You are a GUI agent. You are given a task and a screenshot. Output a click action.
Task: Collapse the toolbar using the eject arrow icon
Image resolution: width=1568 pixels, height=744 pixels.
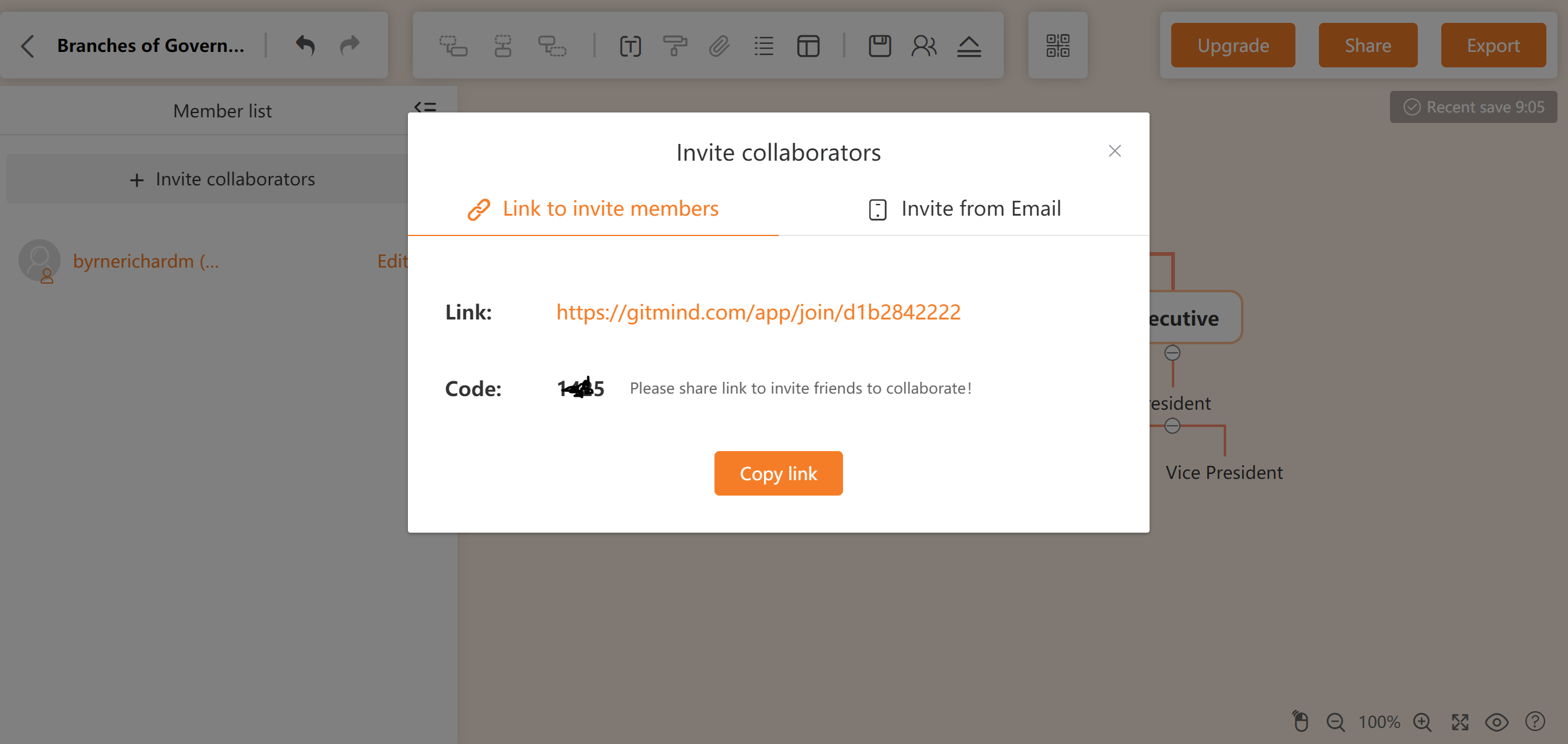[969, 45]
